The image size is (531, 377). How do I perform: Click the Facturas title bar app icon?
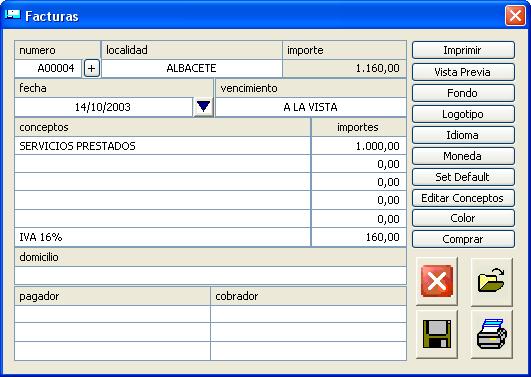pos(13,15)
